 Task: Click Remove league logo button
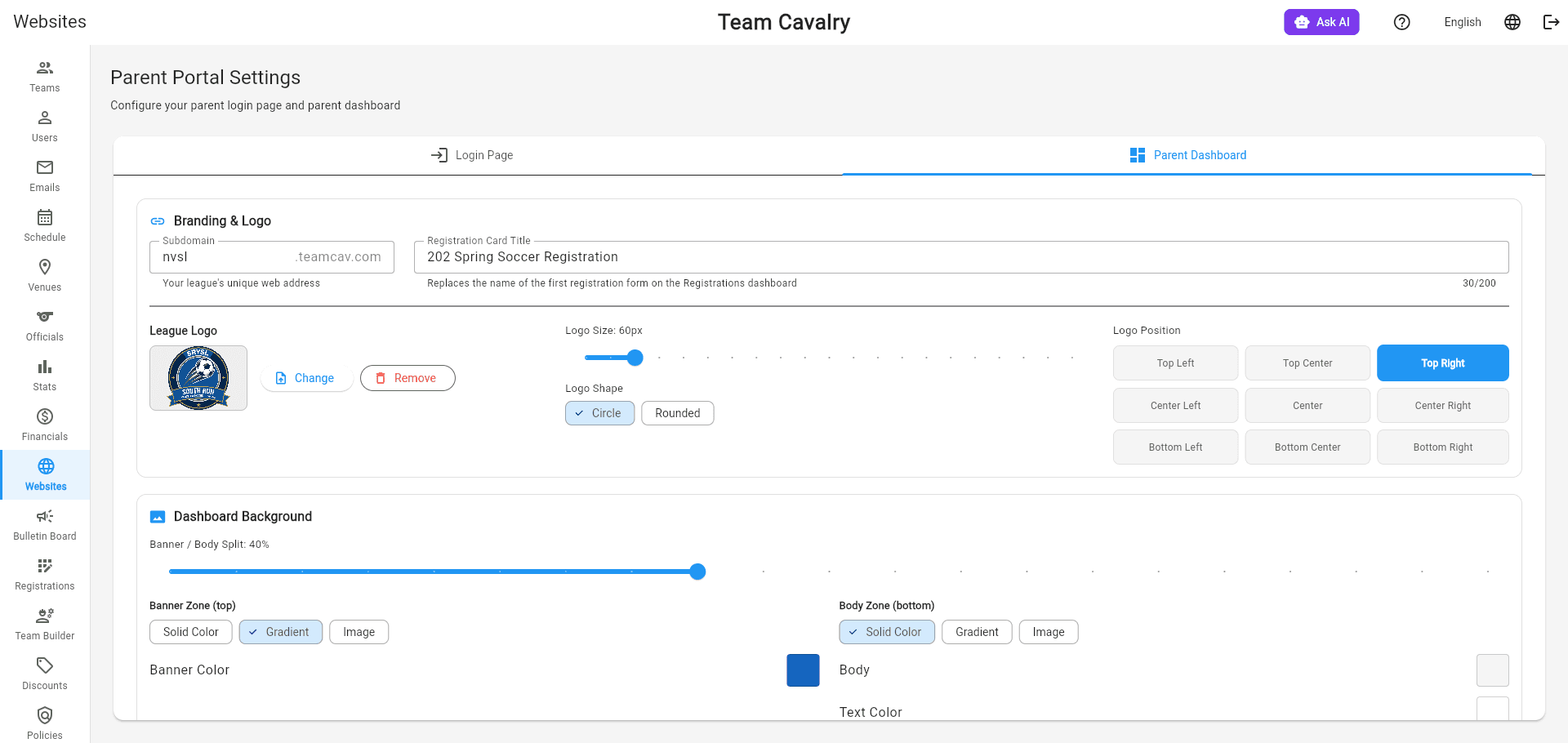(408, 378)
